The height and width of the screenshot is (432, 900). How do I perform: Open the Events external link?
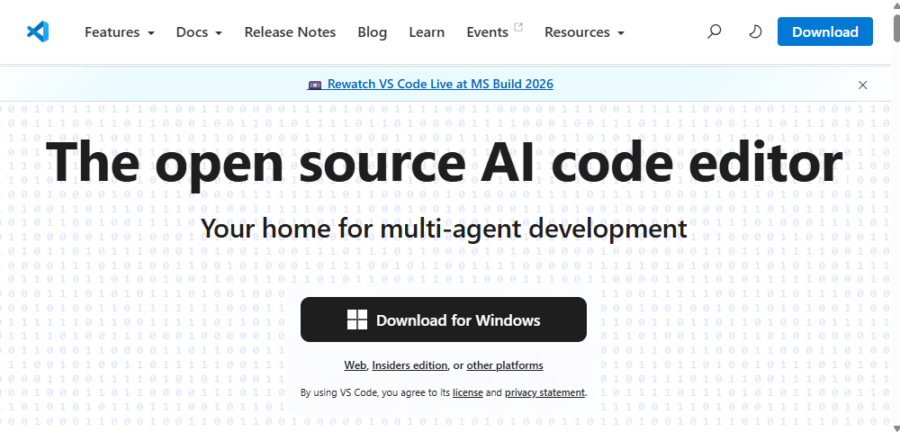(494, 32)
